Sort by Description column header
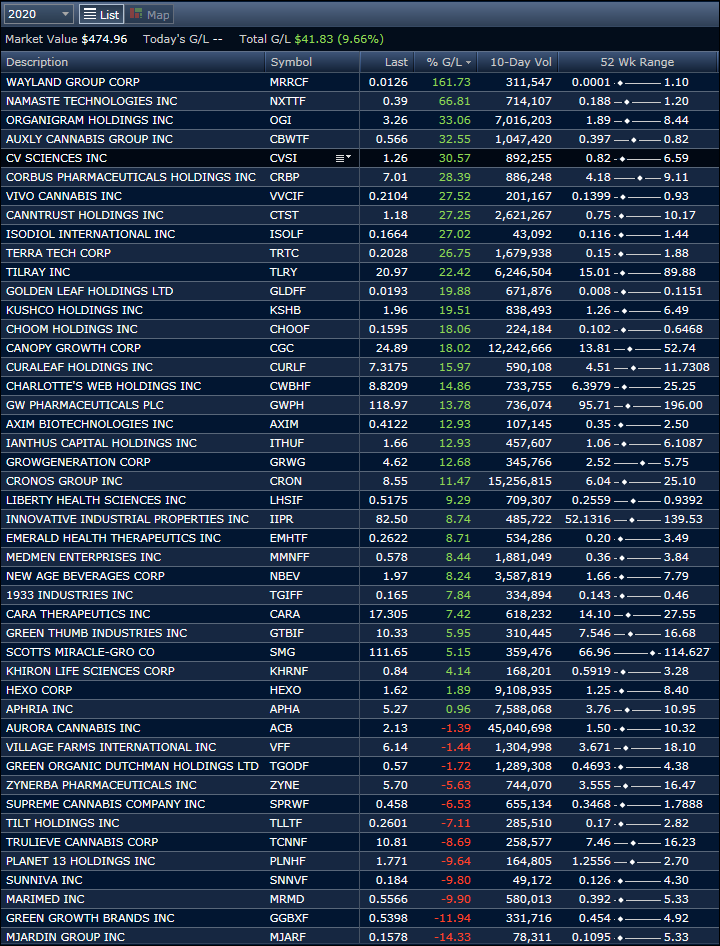The width and height of the screenshot is (720, 946). coord(133,62)
